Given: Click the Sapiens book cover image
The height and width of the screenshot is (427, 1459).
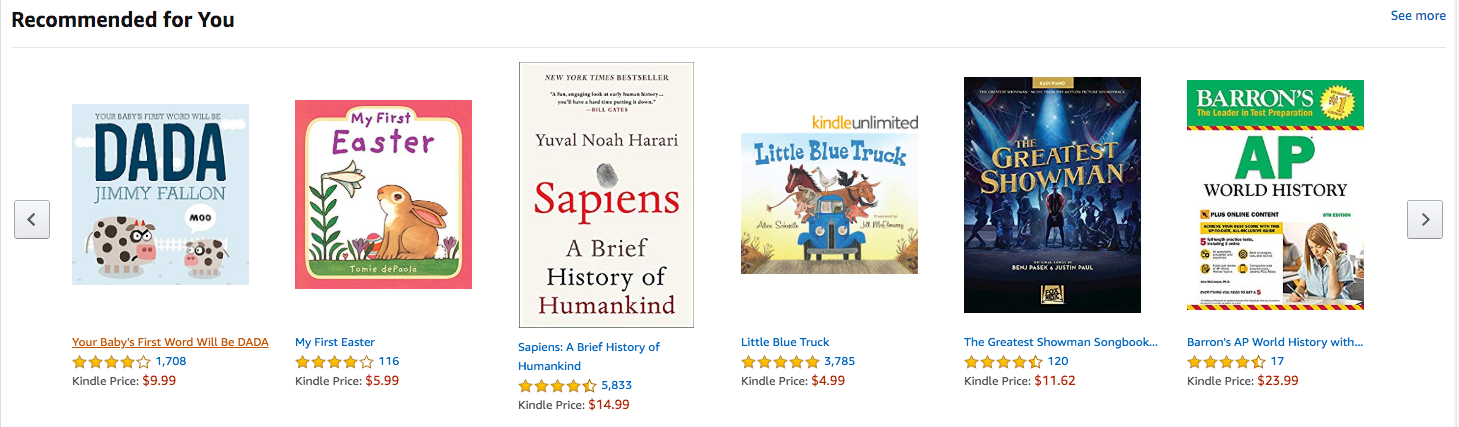Looking at the screenshot, I should click(606, 195).
